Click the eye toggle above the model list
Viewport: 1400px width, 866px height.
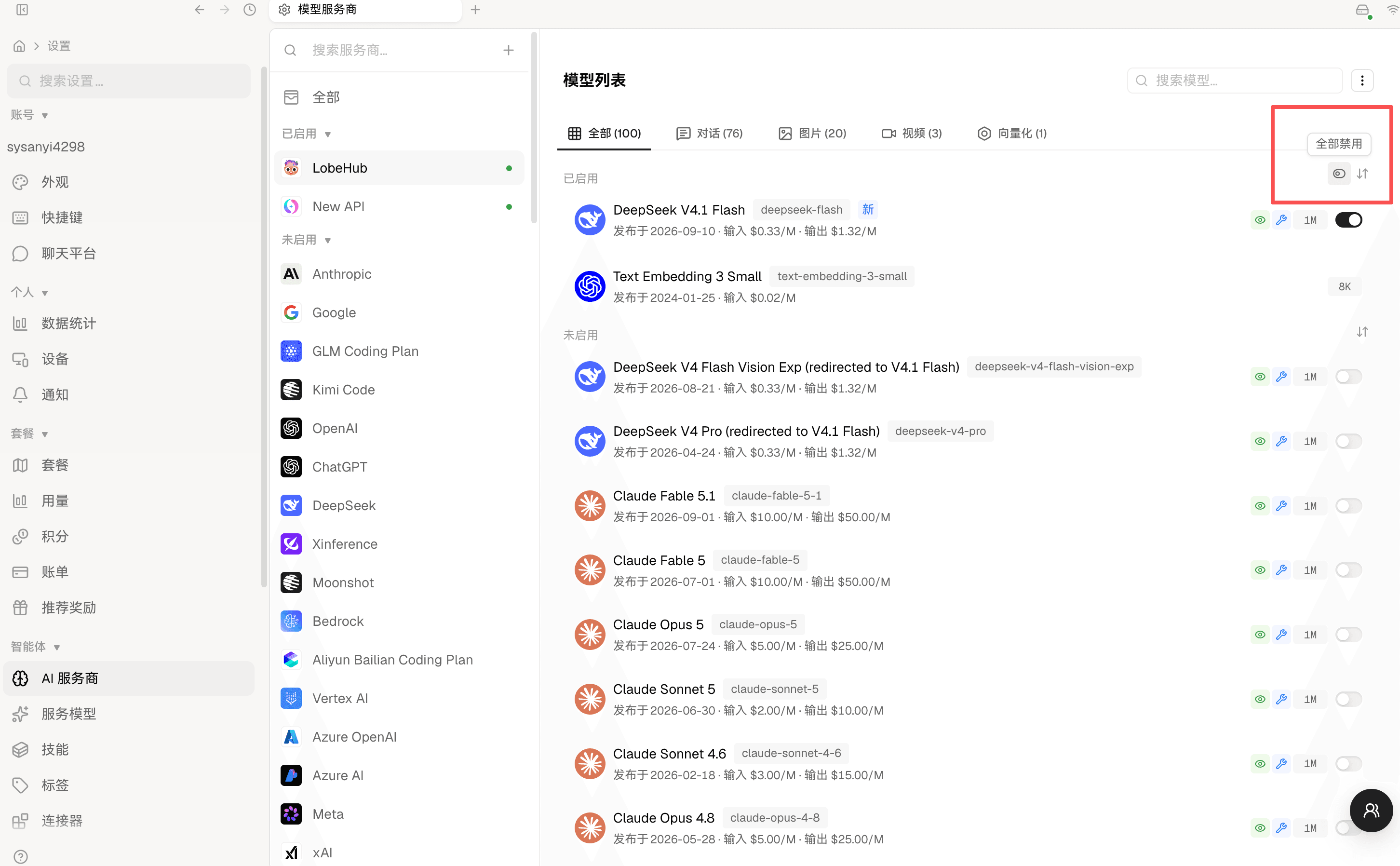tap(1339, 174)
